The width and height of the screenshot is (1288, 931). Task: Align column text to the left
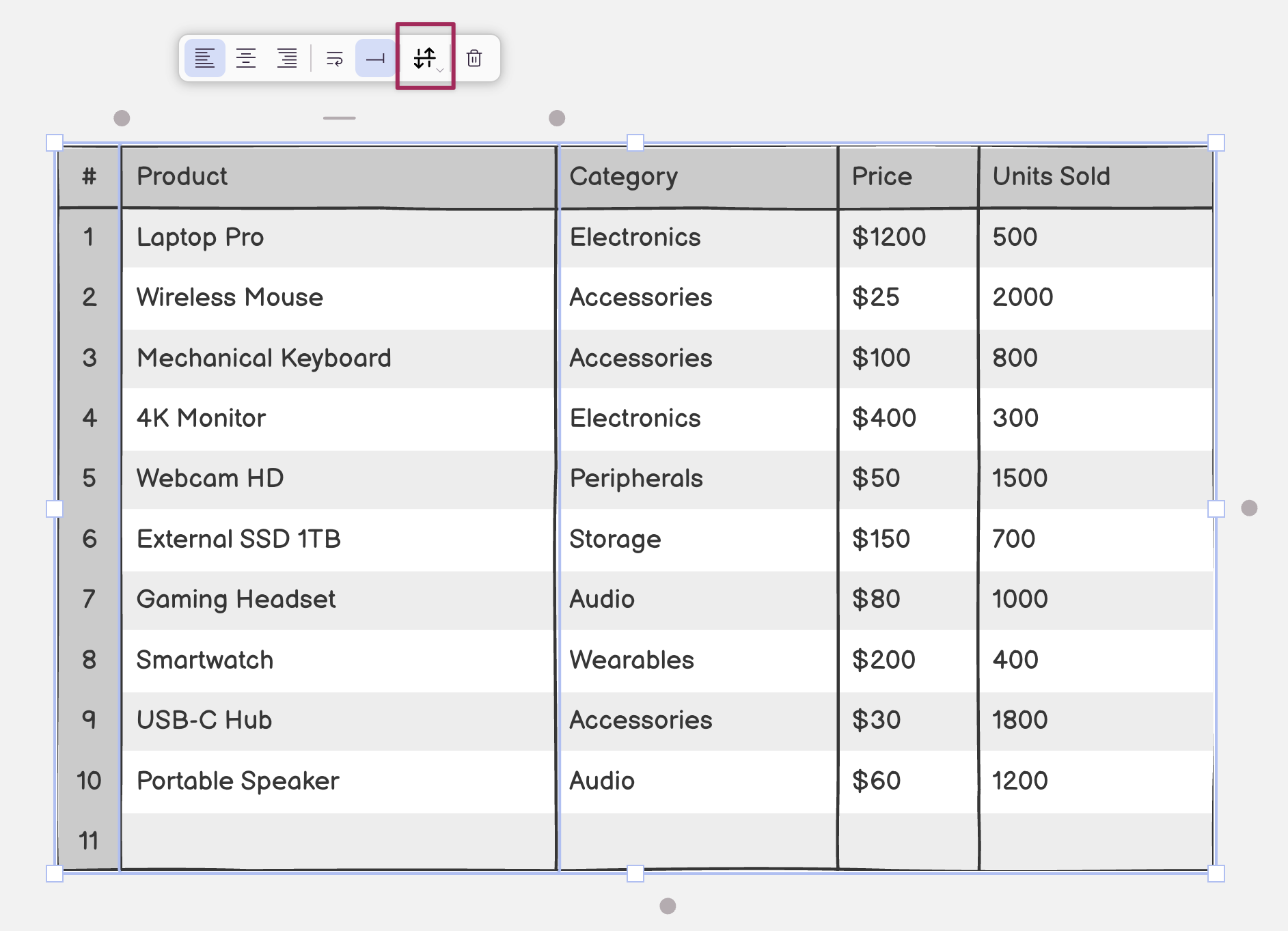pyautogui.click(x=204, y=59)
